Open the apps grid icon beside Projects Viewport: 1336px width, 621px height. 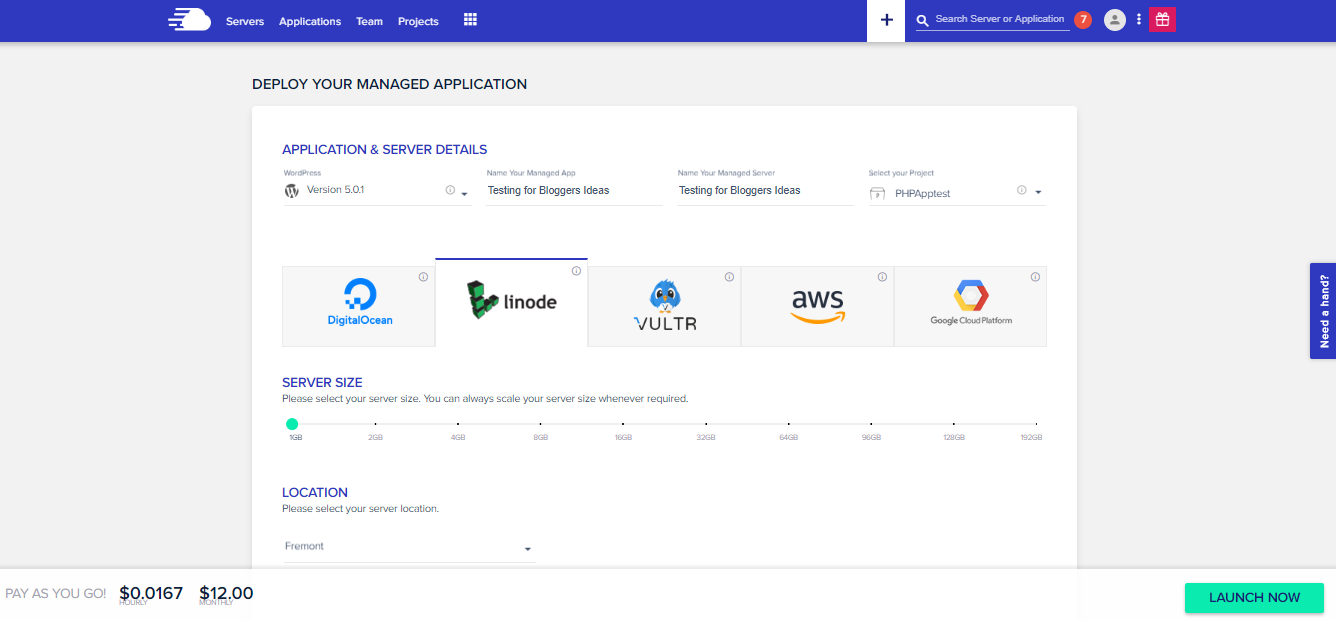[469, 20]
